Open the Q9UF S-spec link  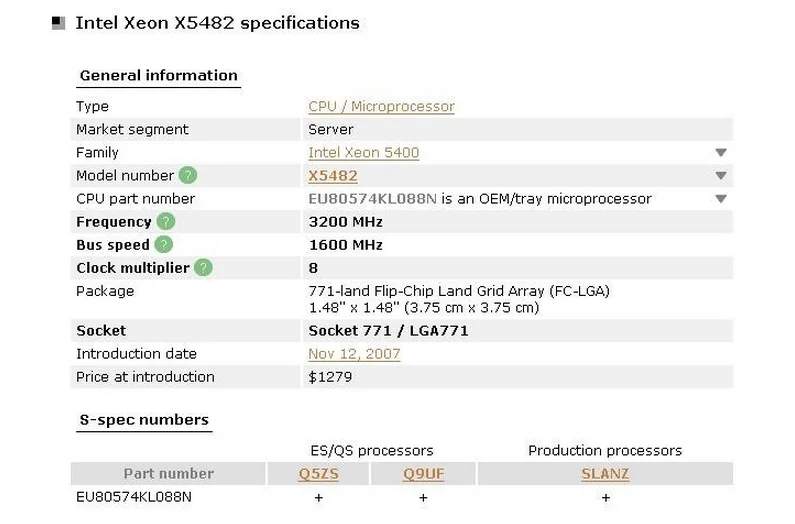[423, 474]
